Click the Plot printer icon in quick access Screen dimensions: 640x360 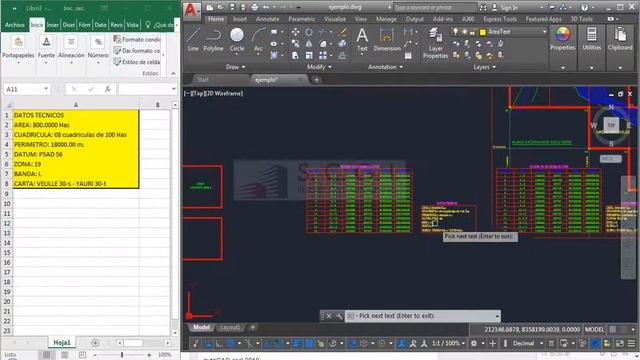(x=255, y=7)
